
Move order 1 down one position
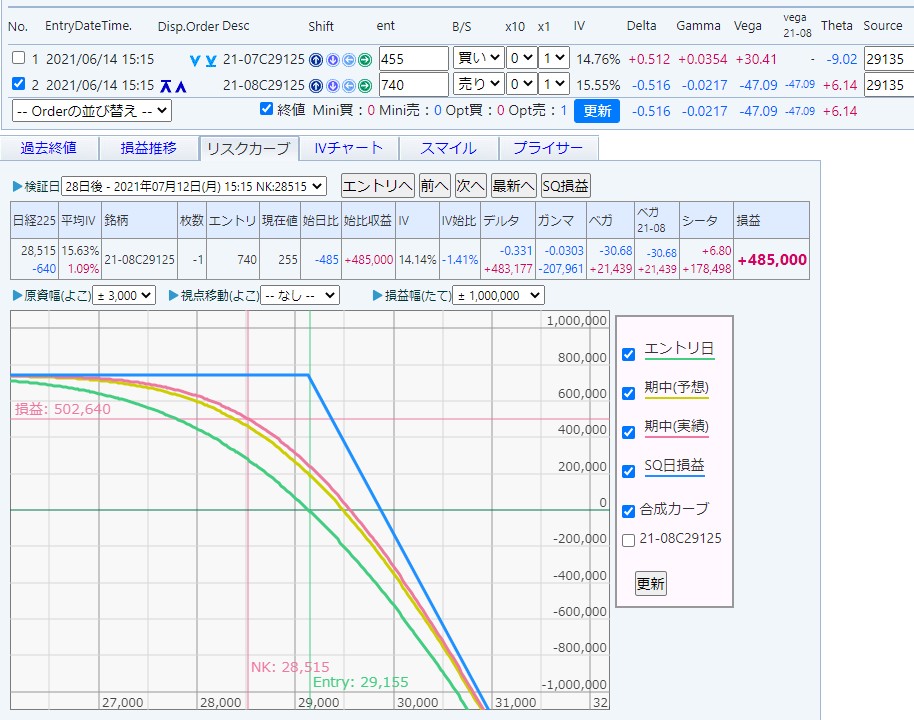195,60
